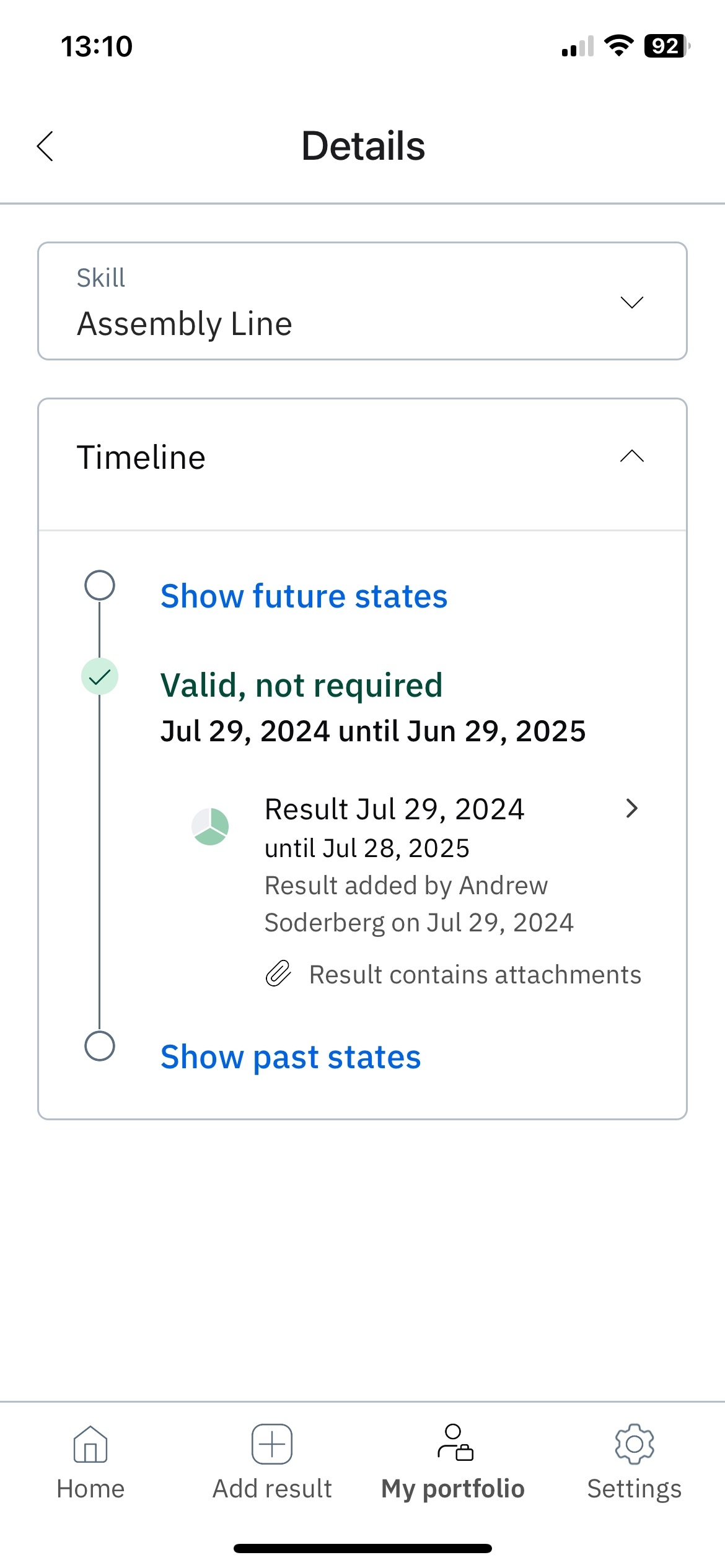725x1568 pixels.
Task: Open the Settings gear icon
Action: pyautogui.click(x=634, y=1444)
